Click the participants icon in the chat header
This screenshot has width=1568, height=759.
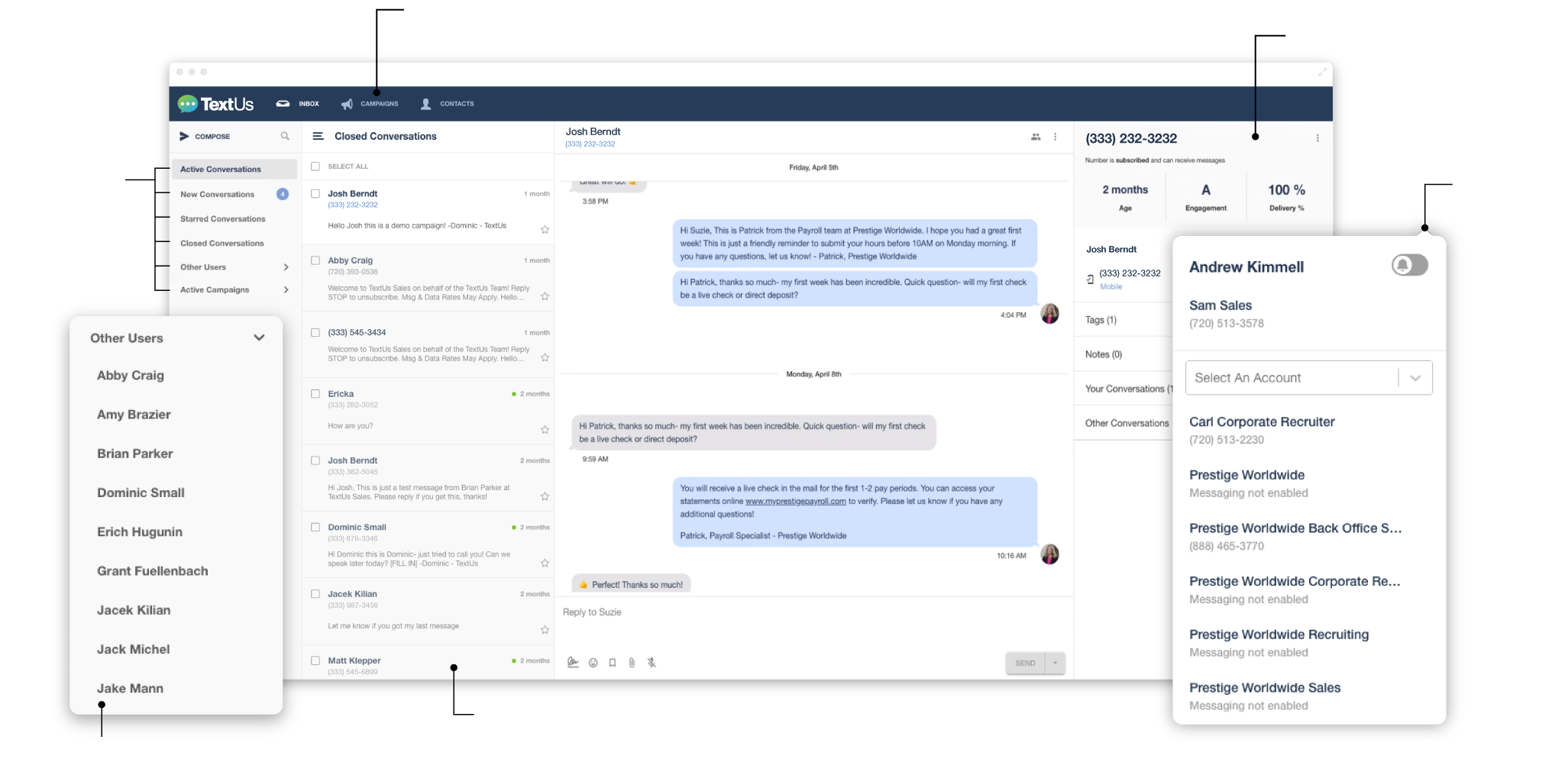[1036, 137]
